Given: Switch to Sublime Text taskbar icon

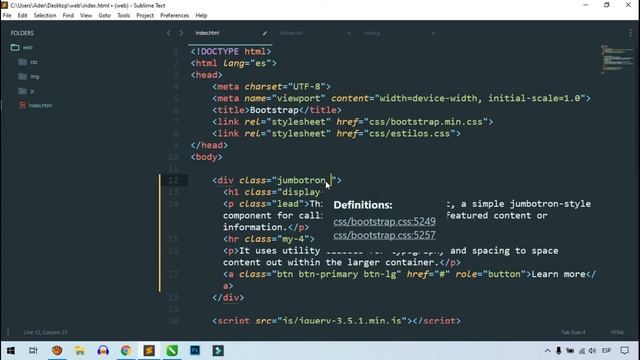Looking at the screenshot, I should [x=149, y=351].
